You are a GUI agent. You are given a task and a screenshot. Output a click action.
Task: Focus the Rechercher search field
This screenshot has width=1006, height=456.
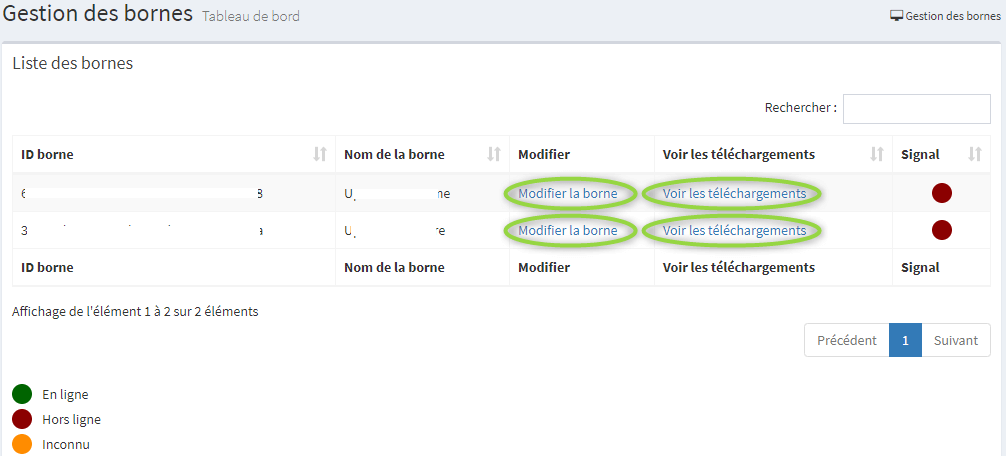pyautogui.click(x=916, y=108)
